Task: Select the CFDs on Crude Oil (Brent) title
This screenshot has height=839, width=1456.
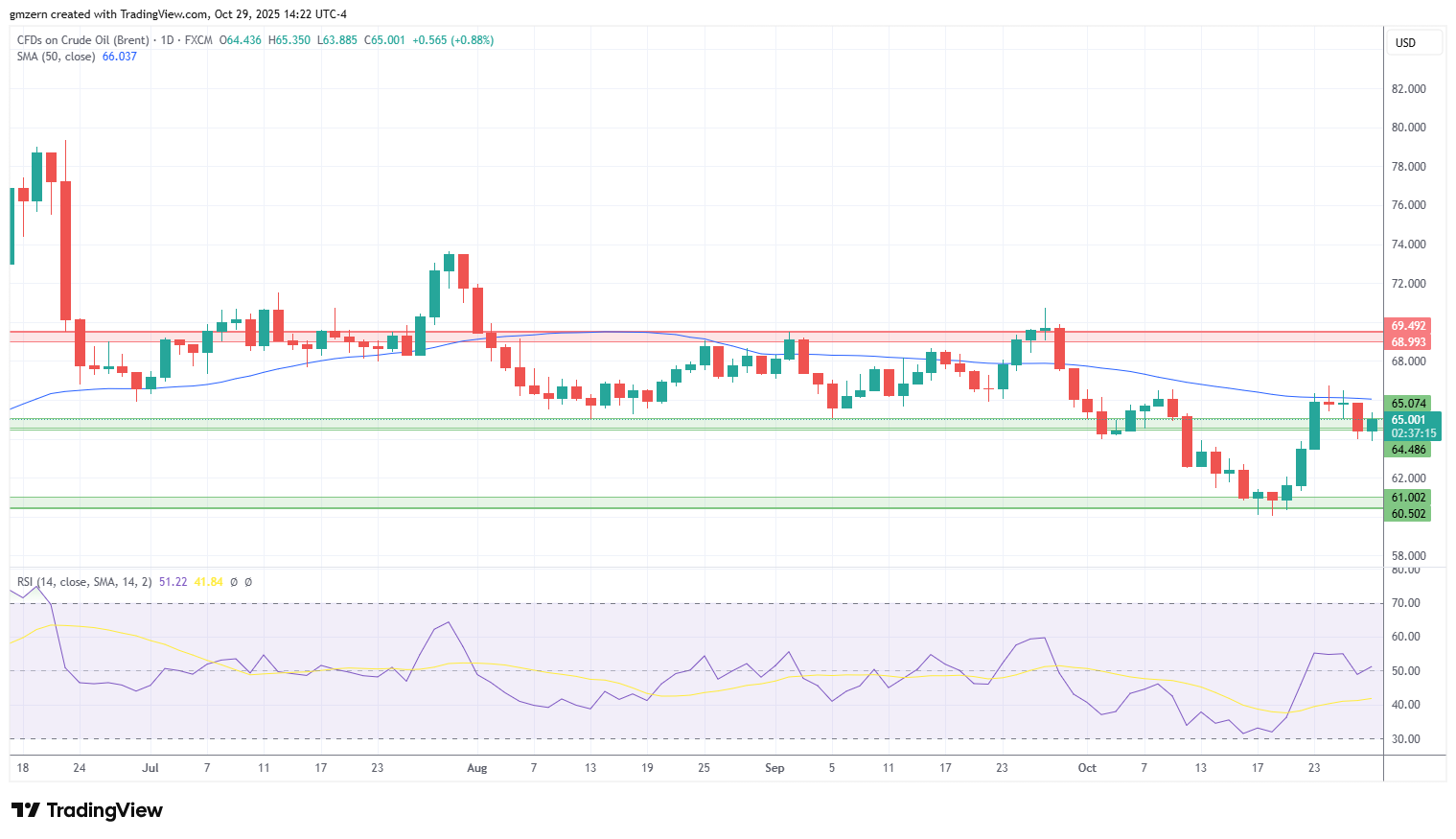Action: pos(83,40)
